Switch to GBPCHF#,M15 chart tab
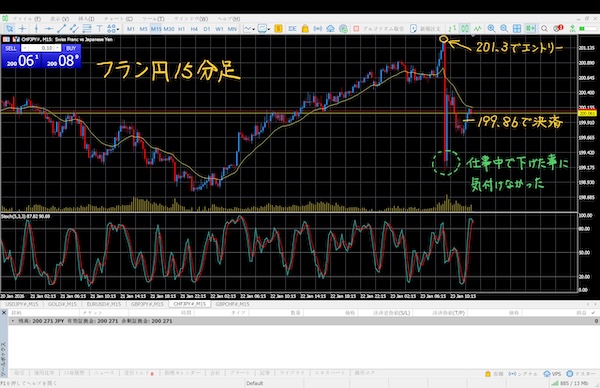600x388 pixels. coord(232,304)
